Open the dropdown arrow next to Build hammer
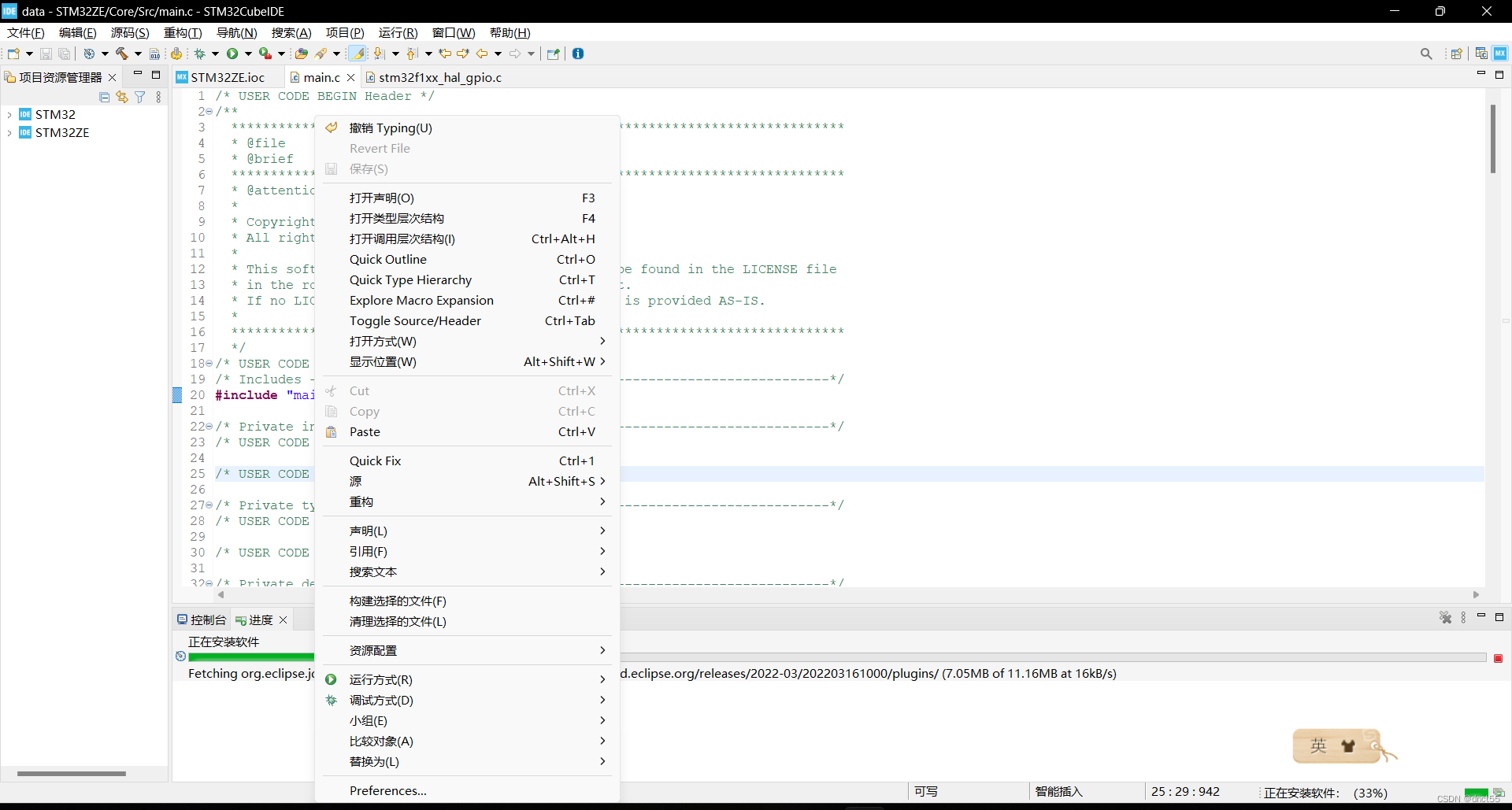Image resolution: width=1512 pixels, height=810 pixels. click(138, 54)
